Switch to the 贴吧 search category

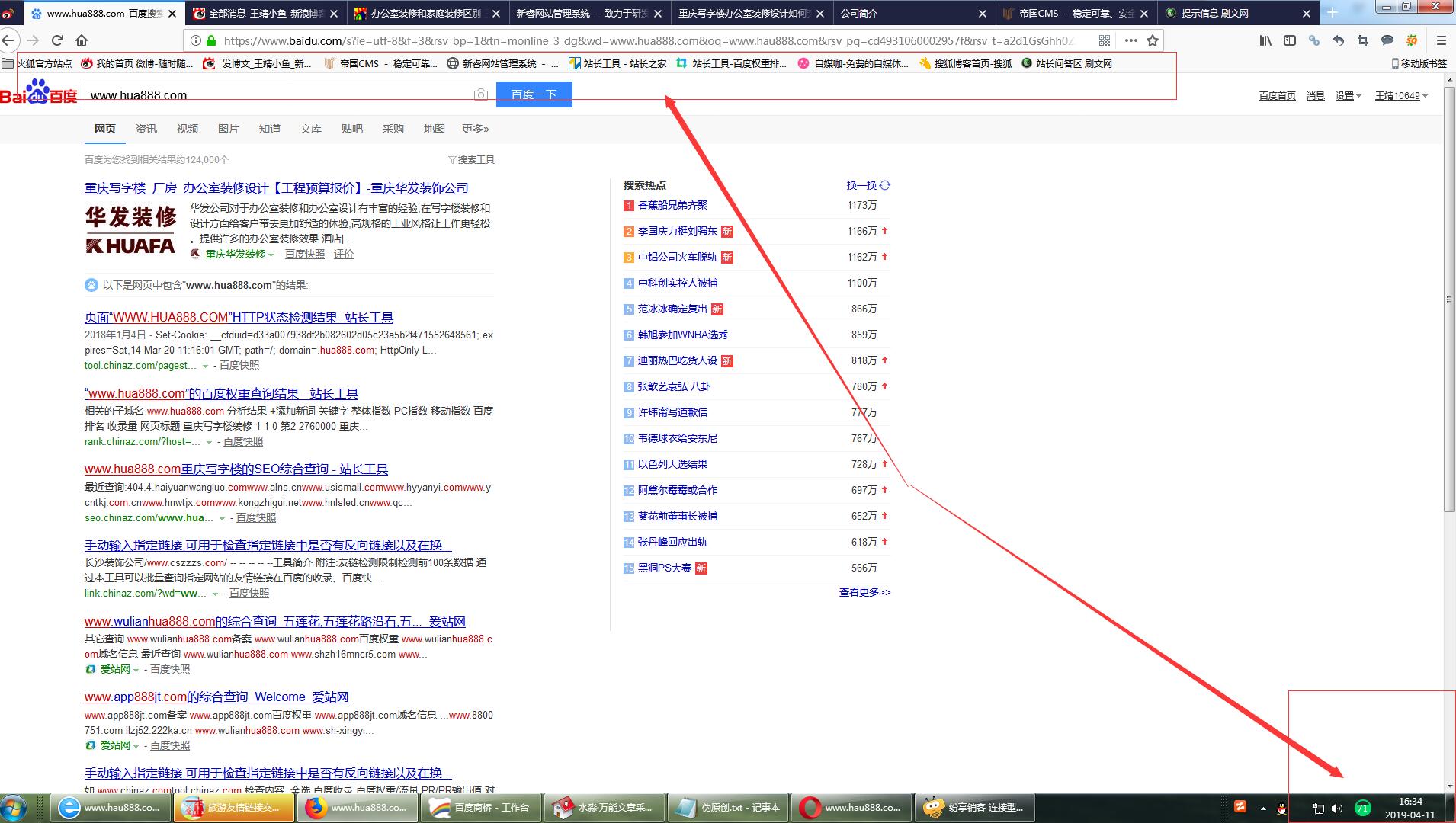click(x=352, y=129)
